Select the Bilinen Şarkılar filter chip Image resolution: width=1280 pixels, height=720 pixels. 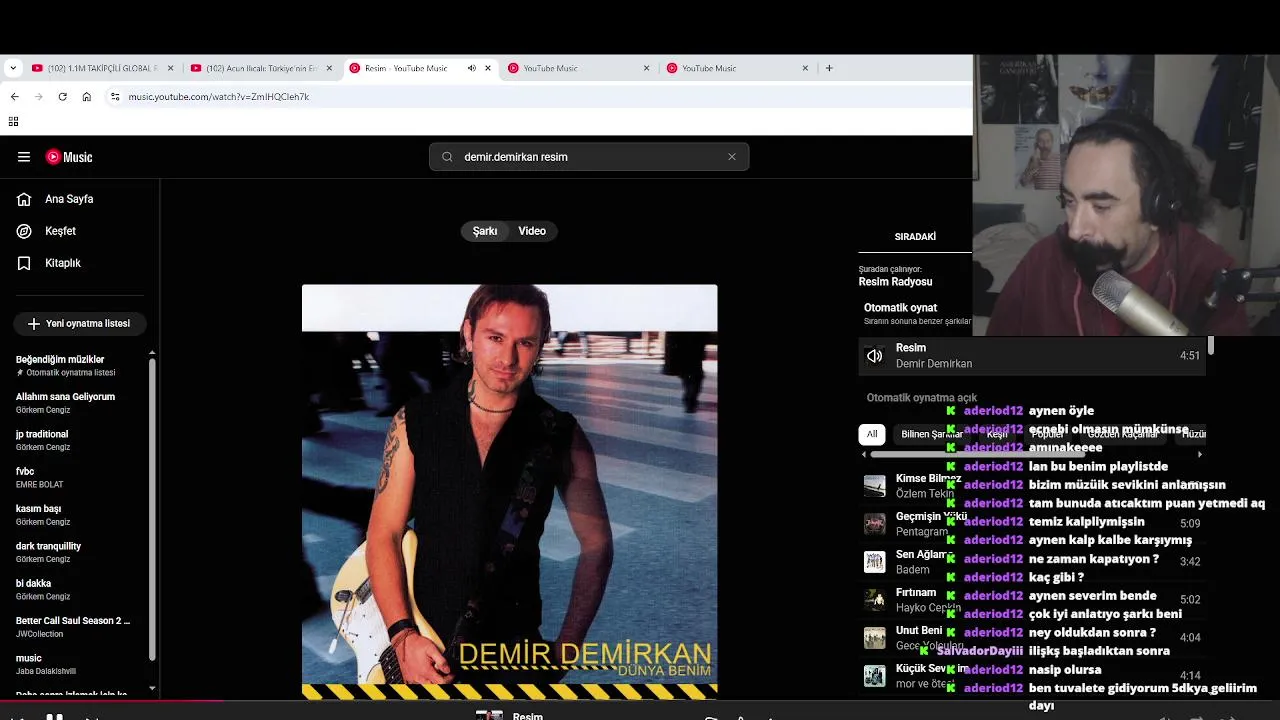coord(931,434)
